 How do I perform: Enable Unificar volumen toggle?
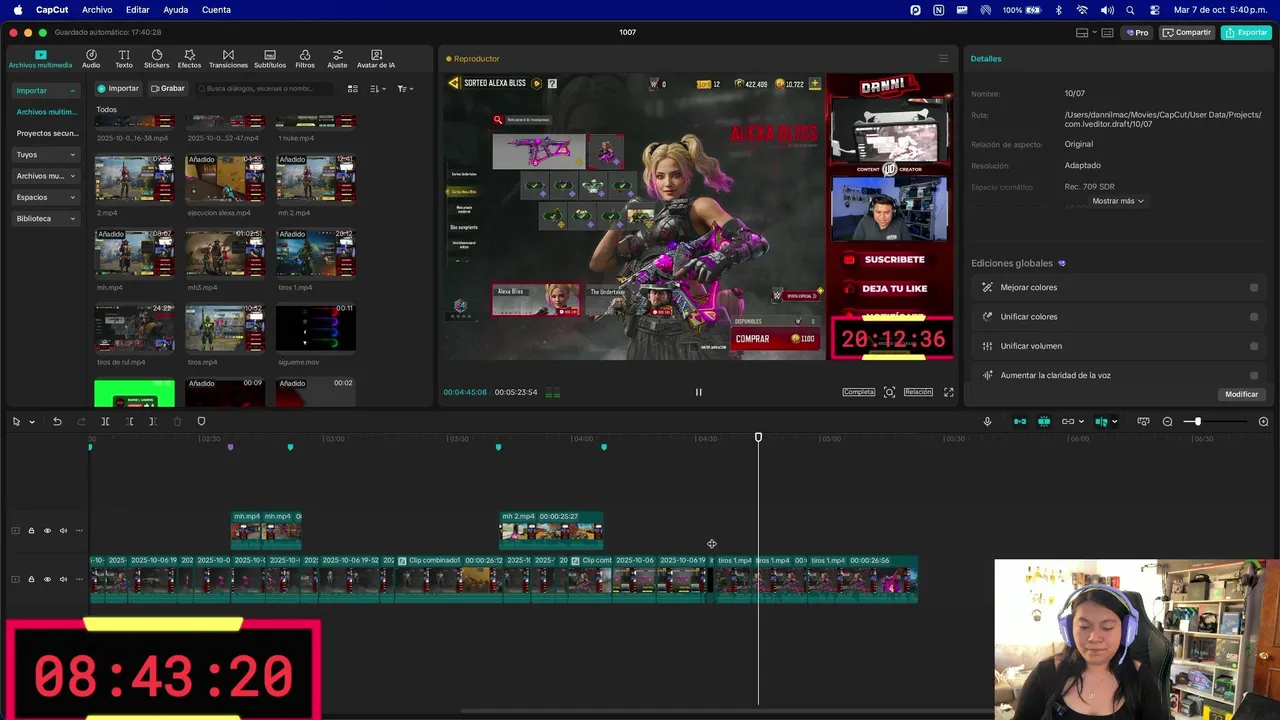tap(1254, 346)
